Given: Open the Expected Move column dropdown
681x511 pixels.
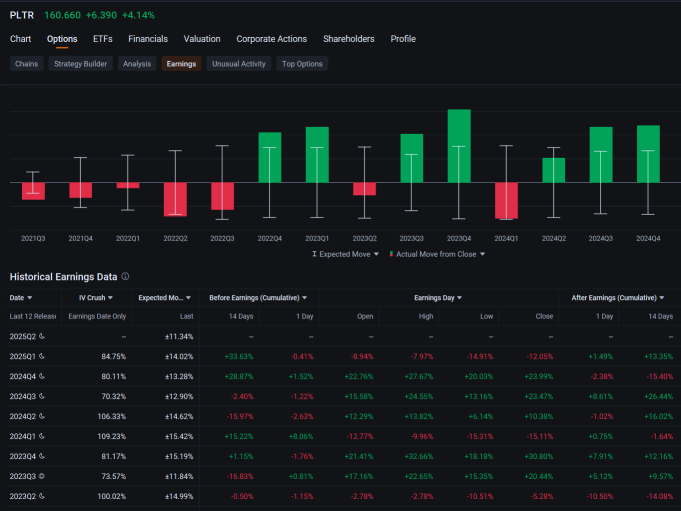Looking at the screenshot, I should click(x=188, y=298).
